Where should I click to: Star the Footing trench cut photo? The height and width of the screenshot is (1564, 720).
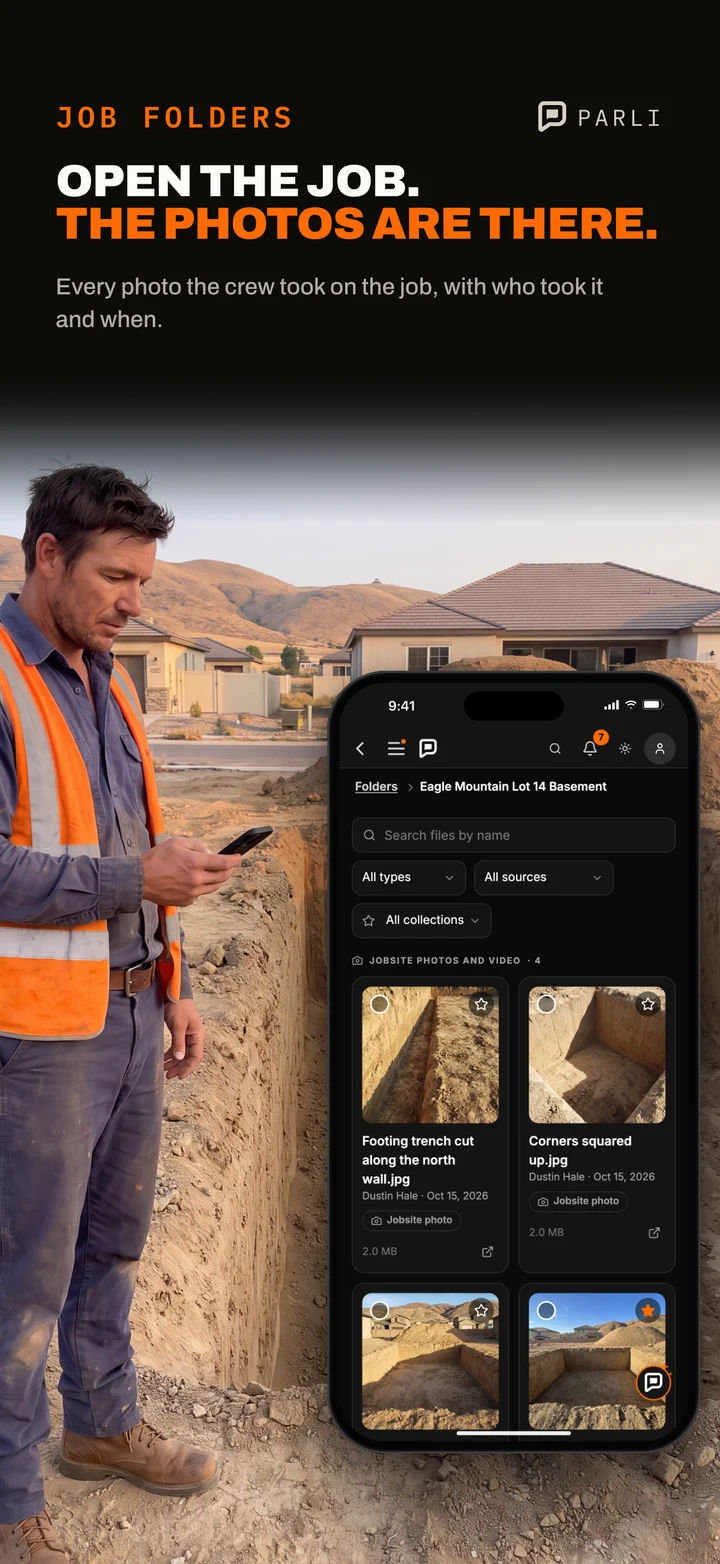[x=481, y=1004]
